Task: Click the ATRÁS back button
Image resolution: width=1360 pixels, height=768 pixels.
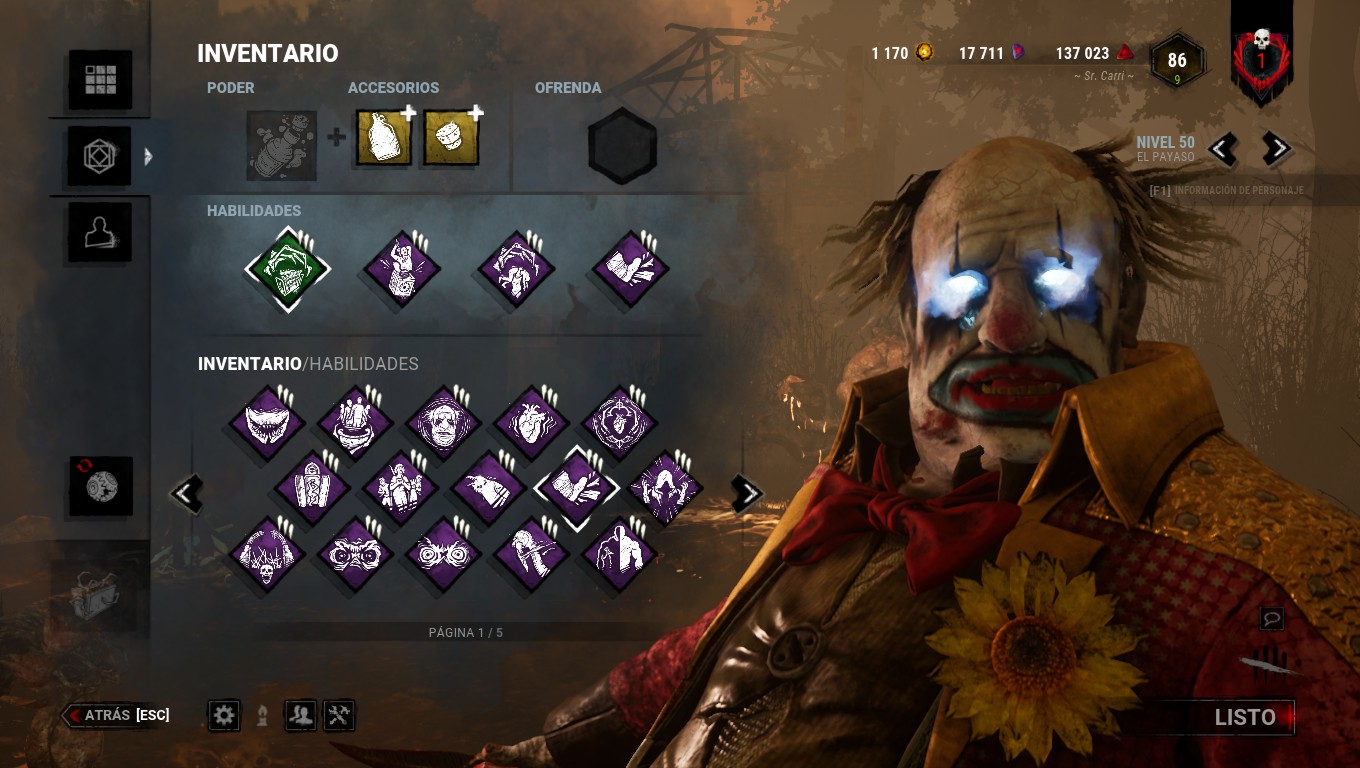Action: (116, 715)
